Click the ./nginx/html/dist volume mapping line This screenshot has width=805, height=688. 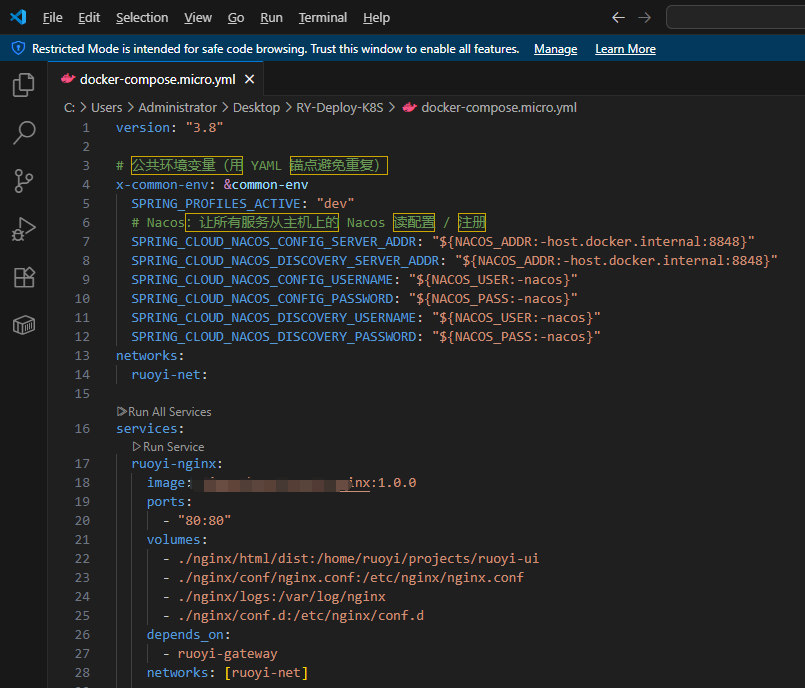[x=358, y=558]
